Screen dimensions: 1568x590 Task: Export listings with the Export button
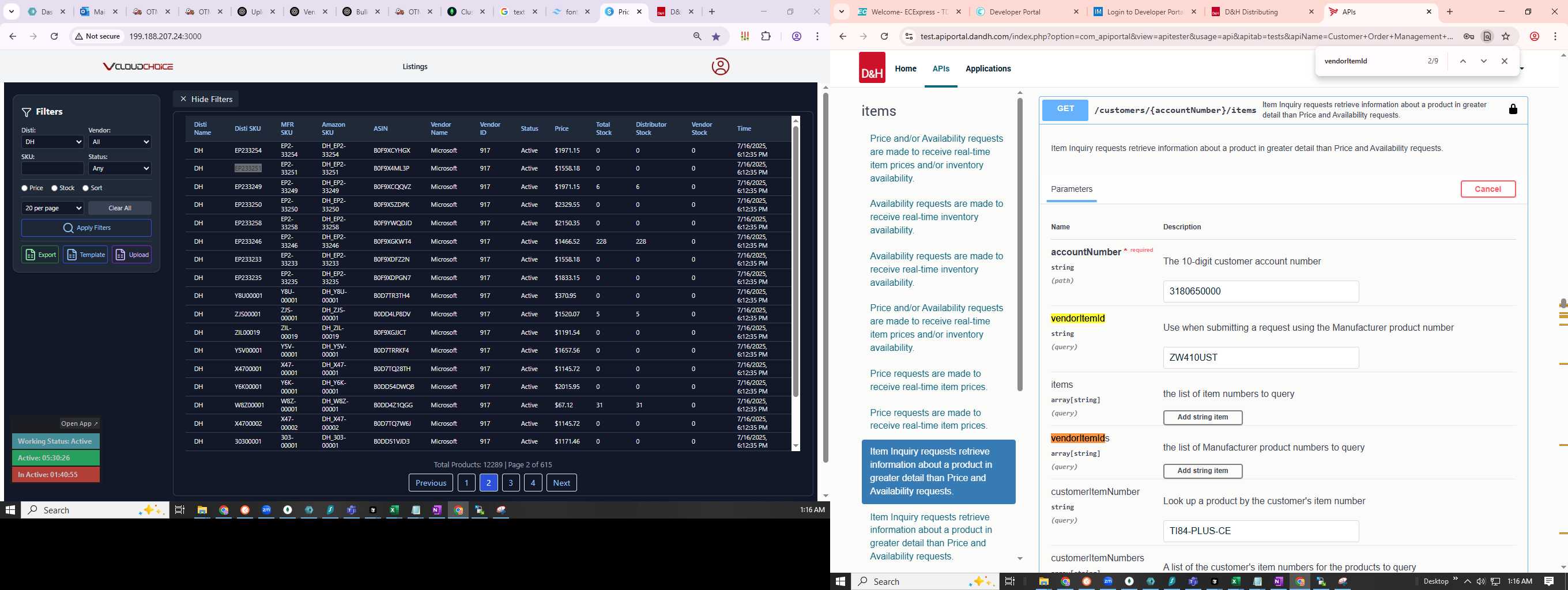(40, 254)
